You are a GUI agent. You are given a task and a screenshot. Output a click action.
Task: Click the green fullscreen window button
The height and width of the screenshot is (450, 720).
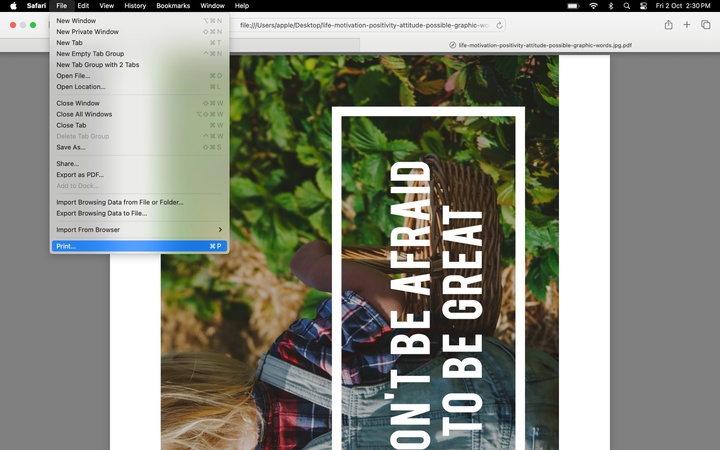33,25
